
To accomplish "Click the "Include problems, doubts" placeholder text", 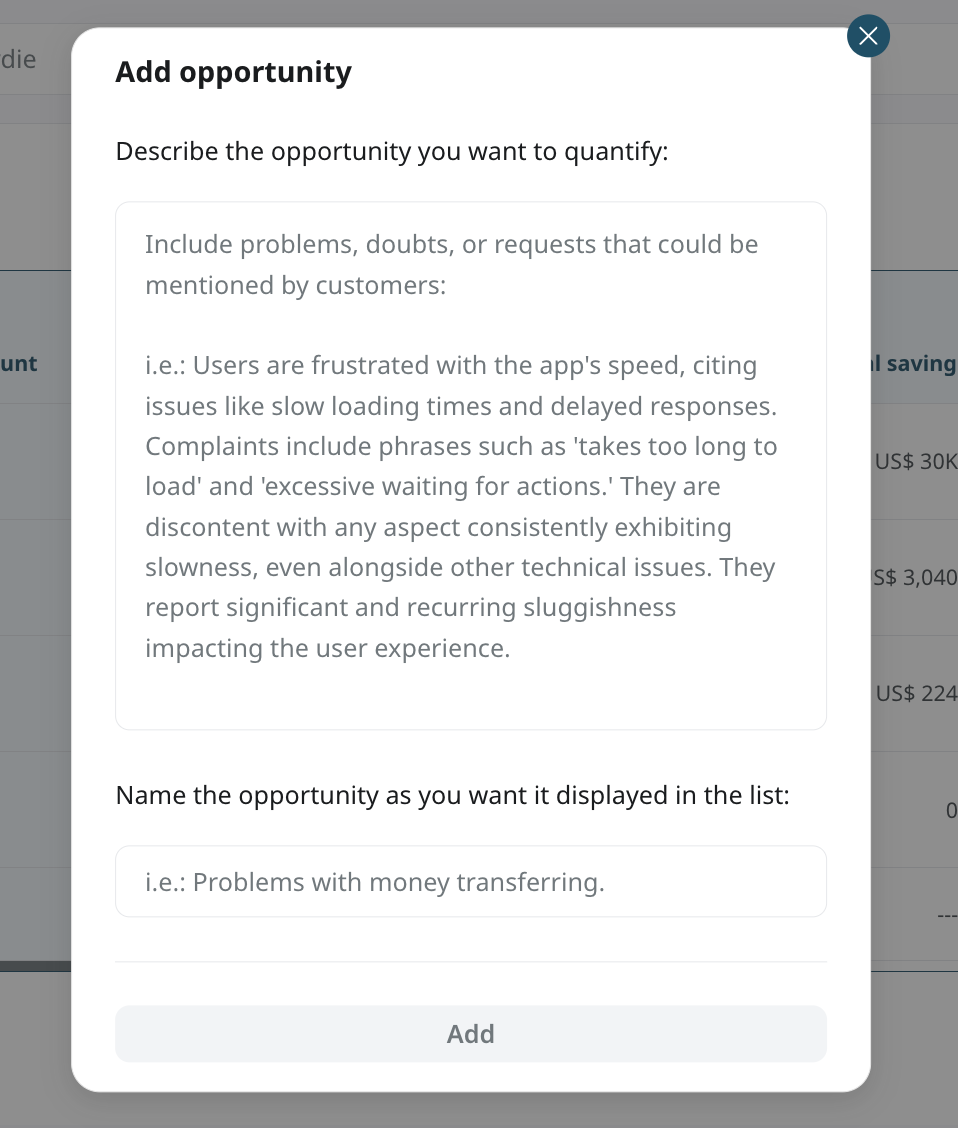I will 451,245.
